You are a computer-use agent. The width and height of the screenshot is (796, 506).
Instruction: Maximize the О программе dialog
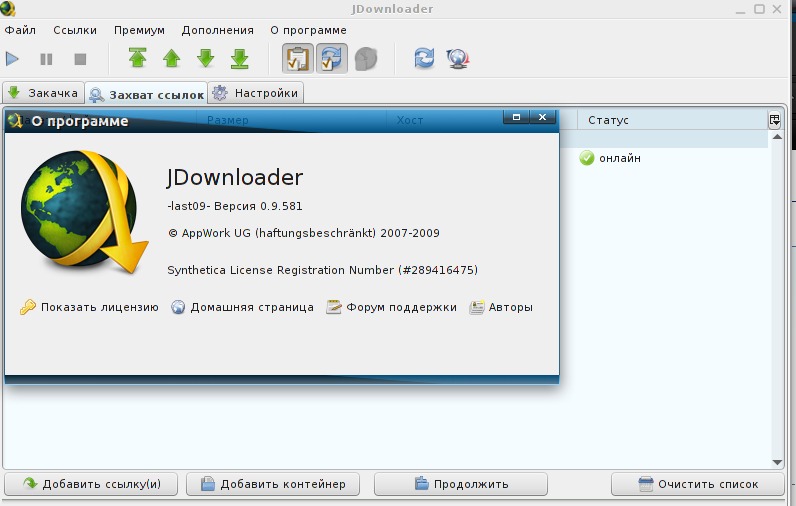516,117
